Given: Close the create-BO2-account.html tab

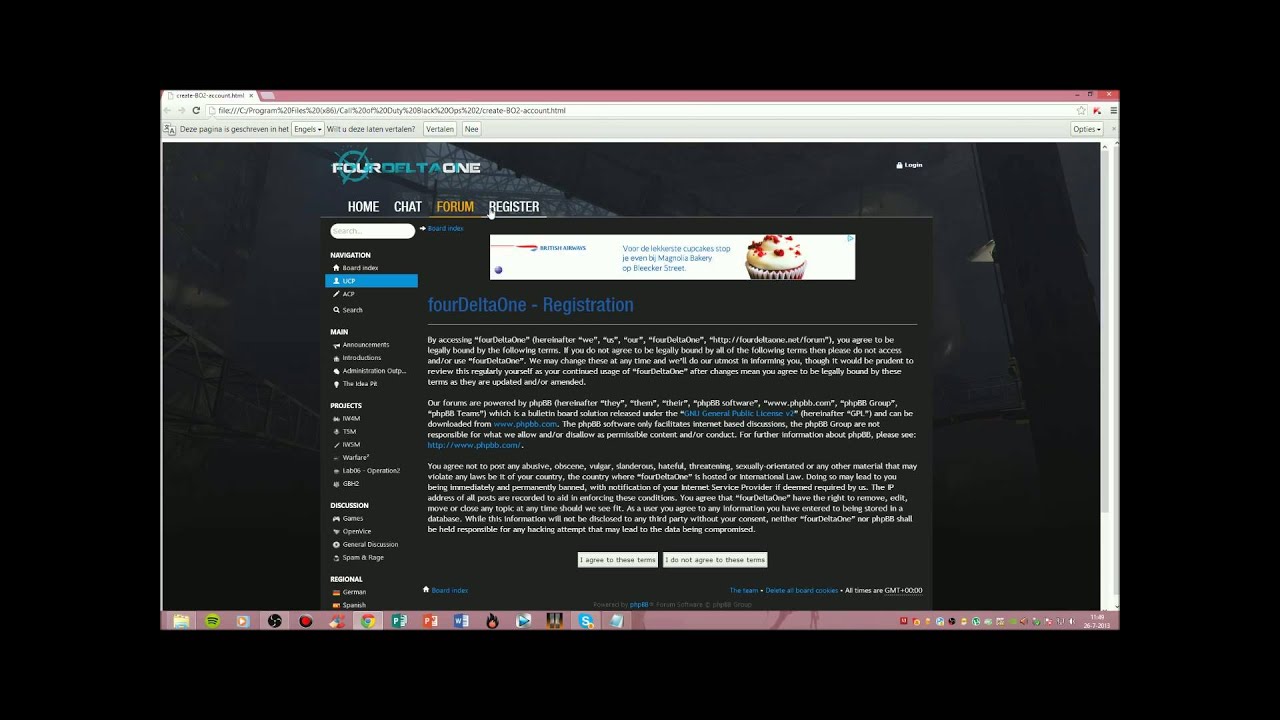Looking at the screenshot, I should coord(252,96).
